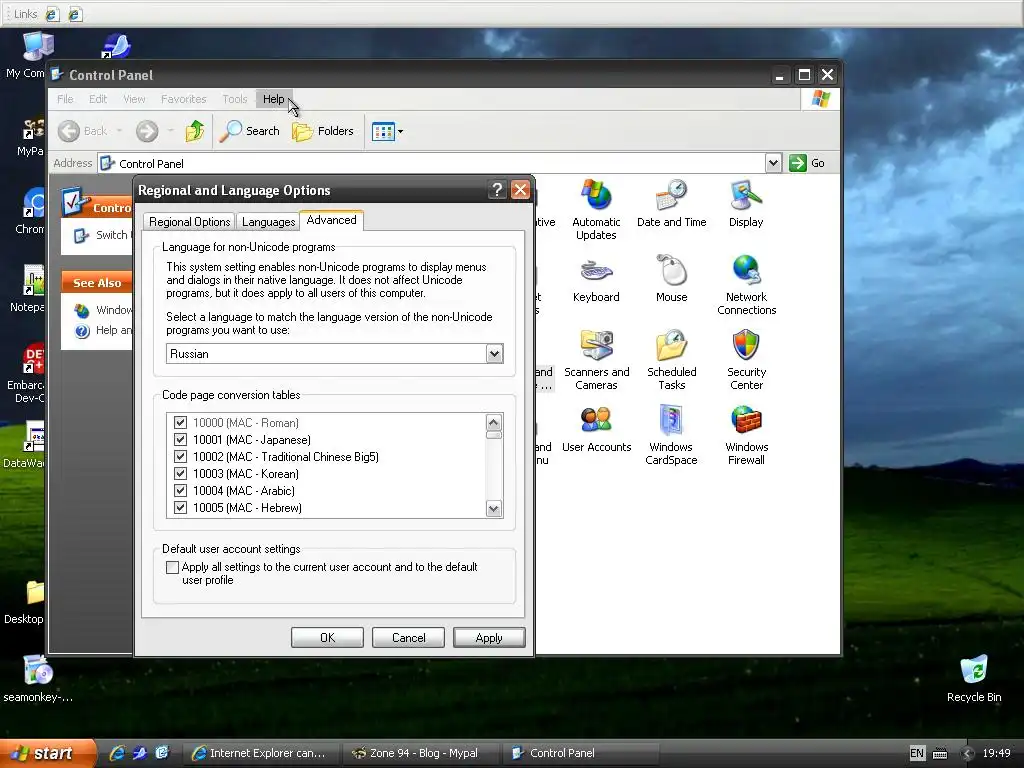The width and height of the screenshot is (1024, 768).
Task: Expand the Address bar dropdown arrow
Action: pyautogui.click(x=773, y=163)
